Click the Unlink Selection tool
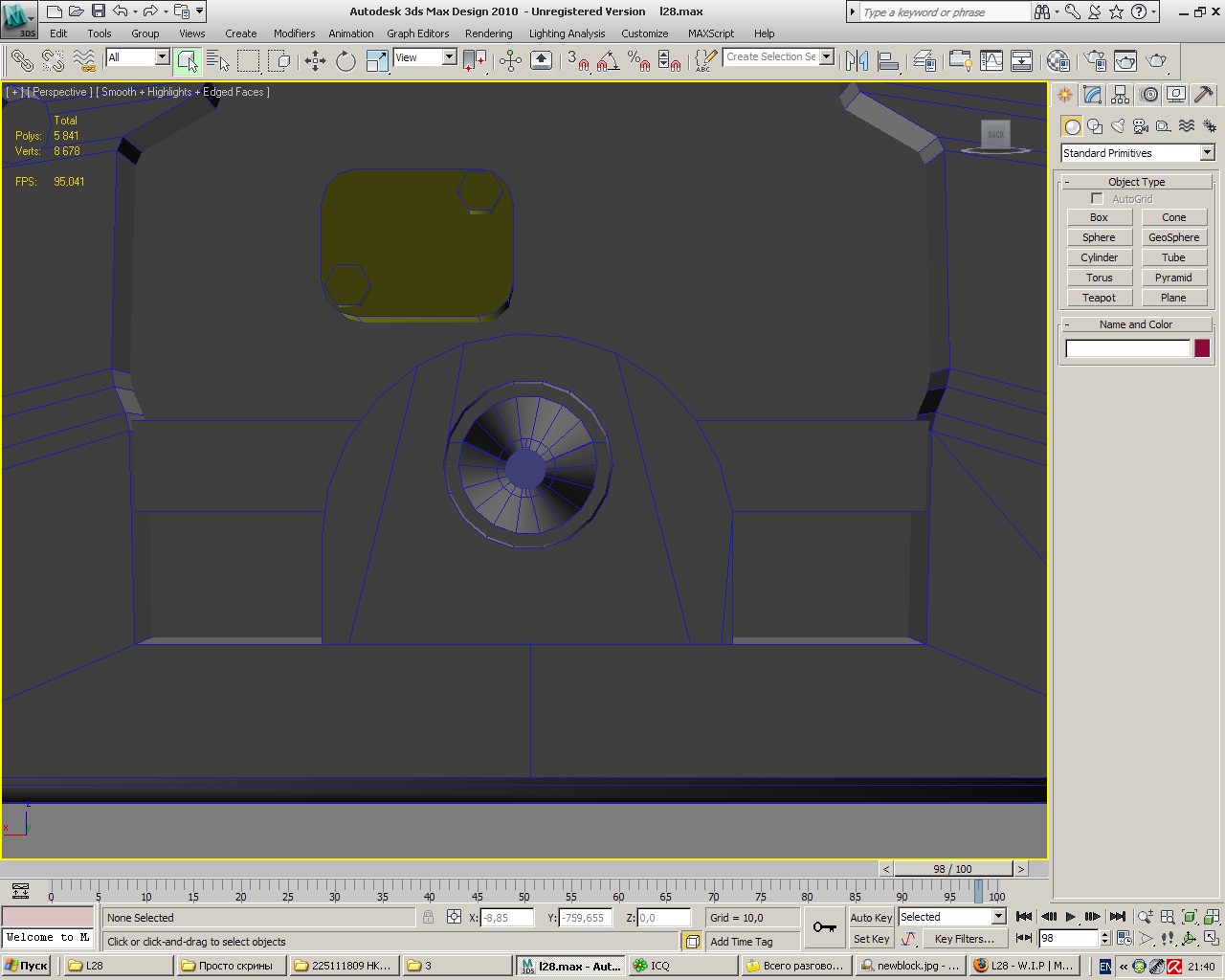Image resolution: width=1225 pixels, height=980 pixels. click(53, 61)
